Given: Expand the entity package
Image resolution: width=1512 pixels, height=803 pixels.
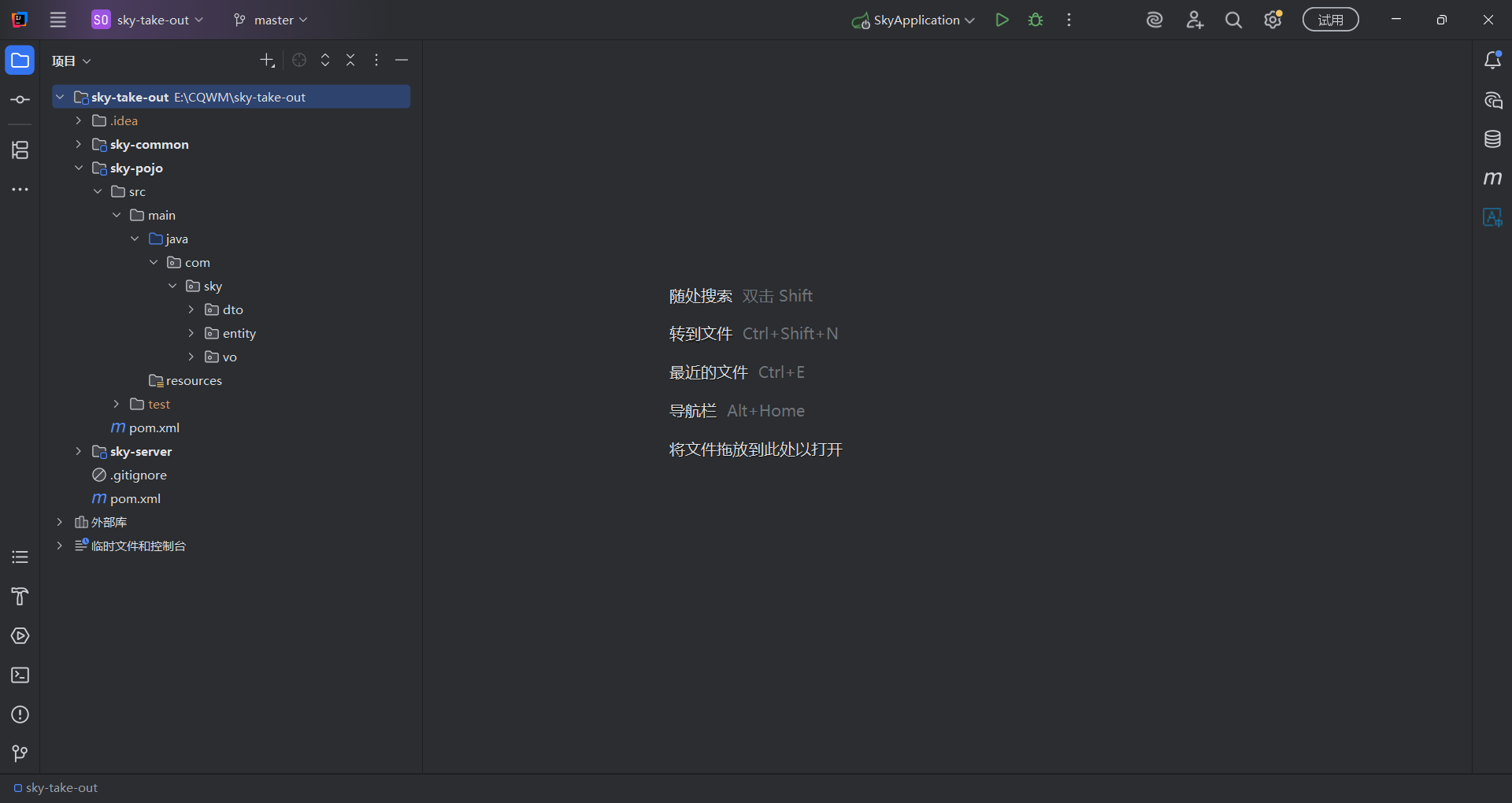Looking at the screenshot, I should pos(191,333).
